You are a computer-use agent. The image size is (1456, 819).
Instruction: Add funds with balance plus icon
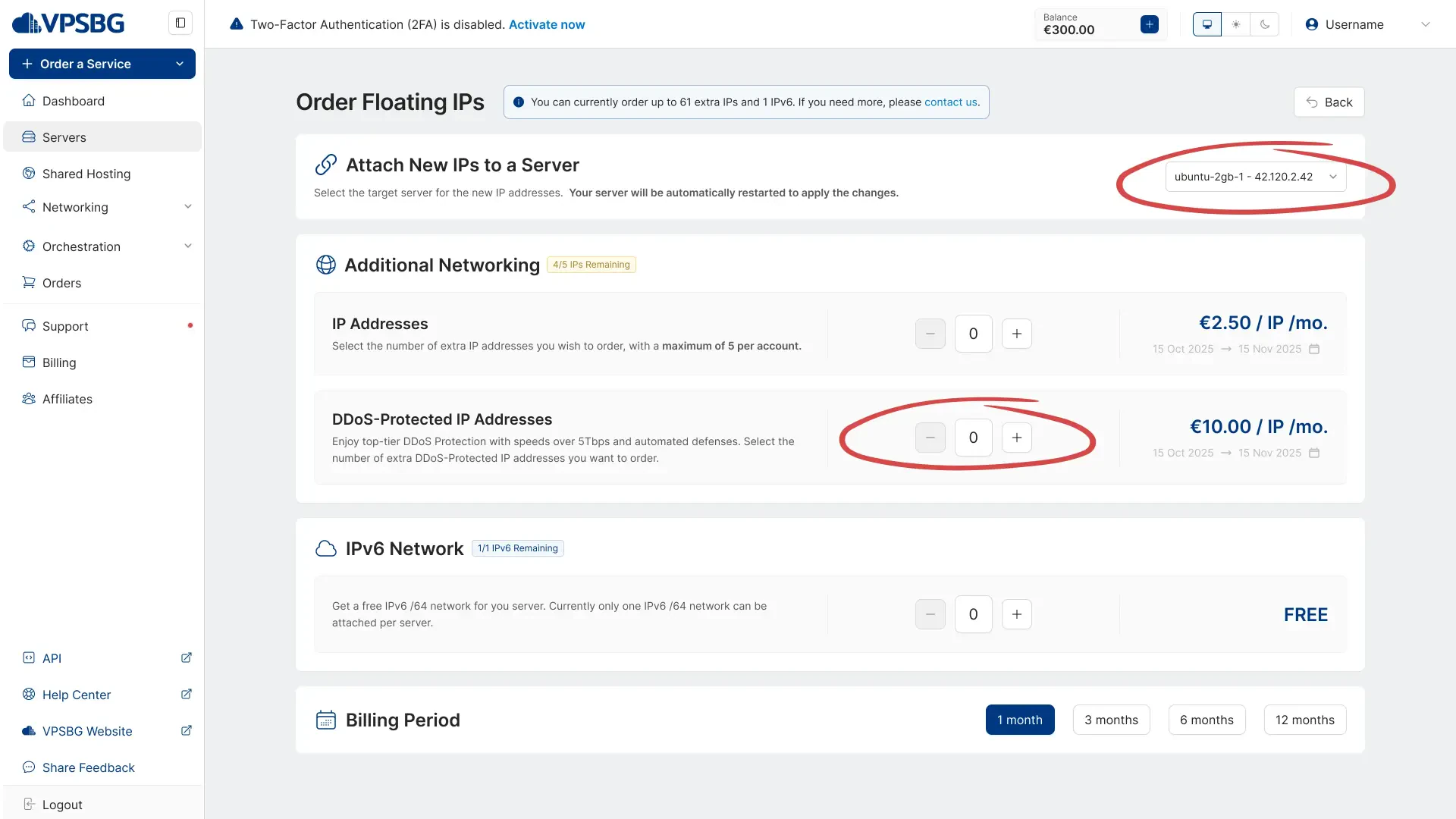(1149, 24)
